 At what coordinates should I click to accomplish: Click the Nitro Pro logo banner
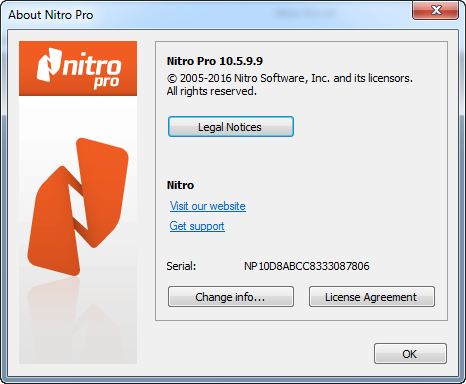78,68
